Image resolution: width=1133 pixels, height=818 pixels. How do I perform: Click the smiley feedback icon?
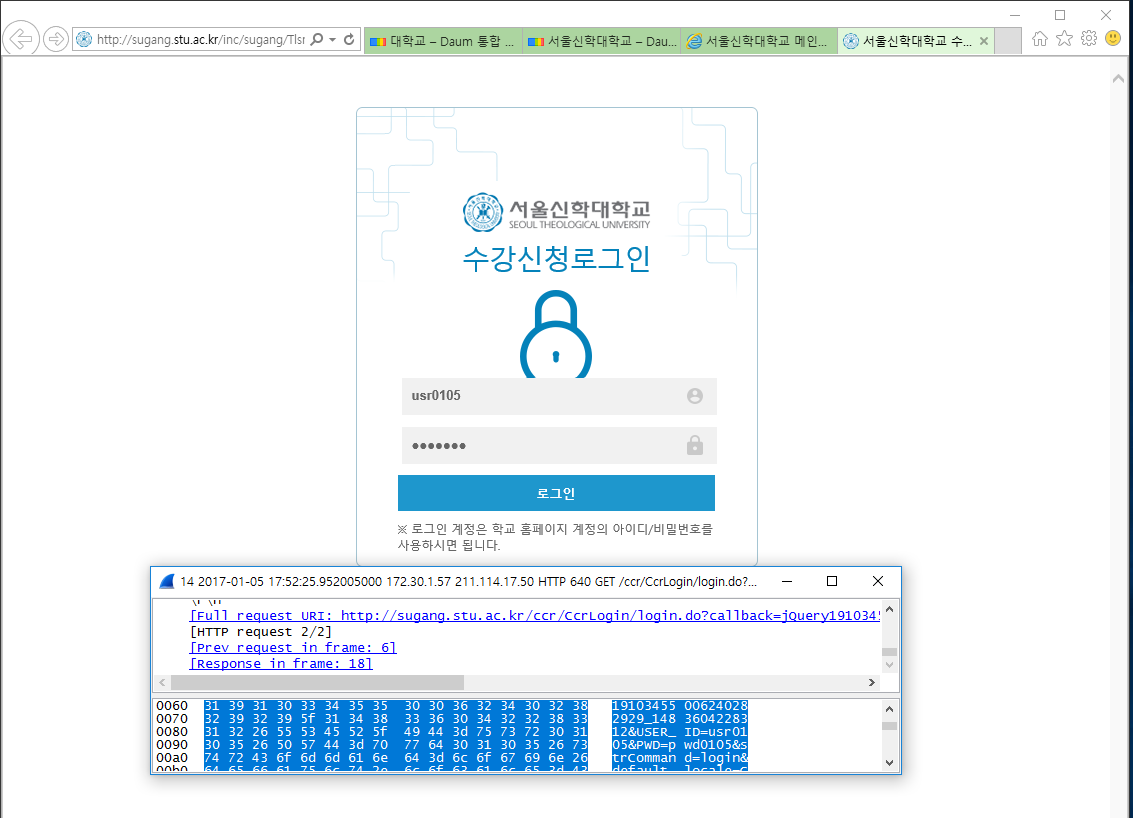(x=1113, y=39)
